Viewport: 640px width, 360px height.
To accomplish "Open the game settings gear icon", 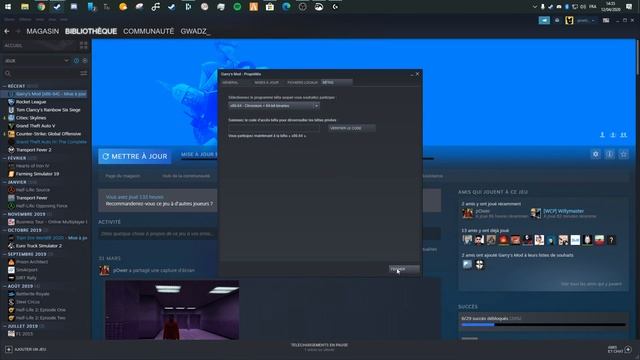I will [x=596, y=154].
